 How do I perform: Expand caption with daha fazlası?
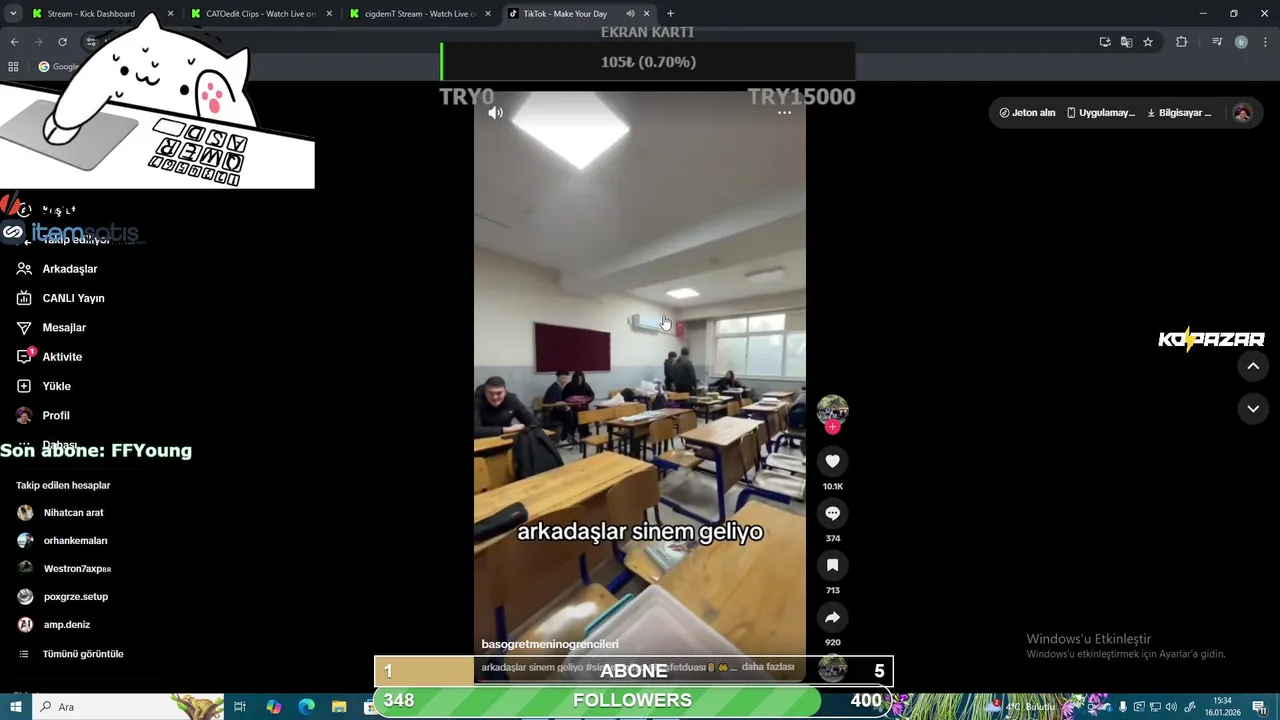tap(768, 667)
